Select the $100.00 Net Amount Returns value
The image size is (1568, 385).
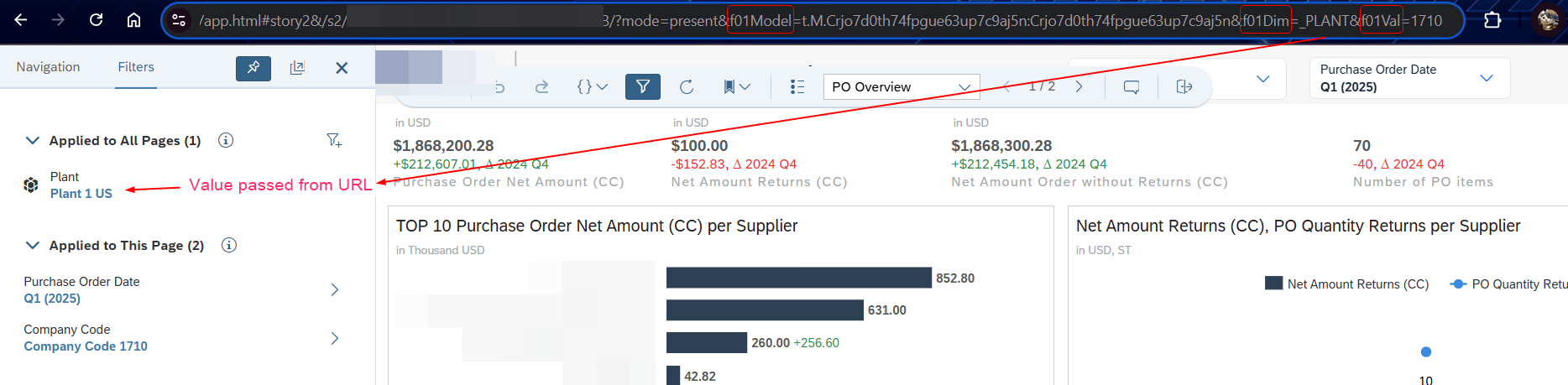tap(699, 146)
